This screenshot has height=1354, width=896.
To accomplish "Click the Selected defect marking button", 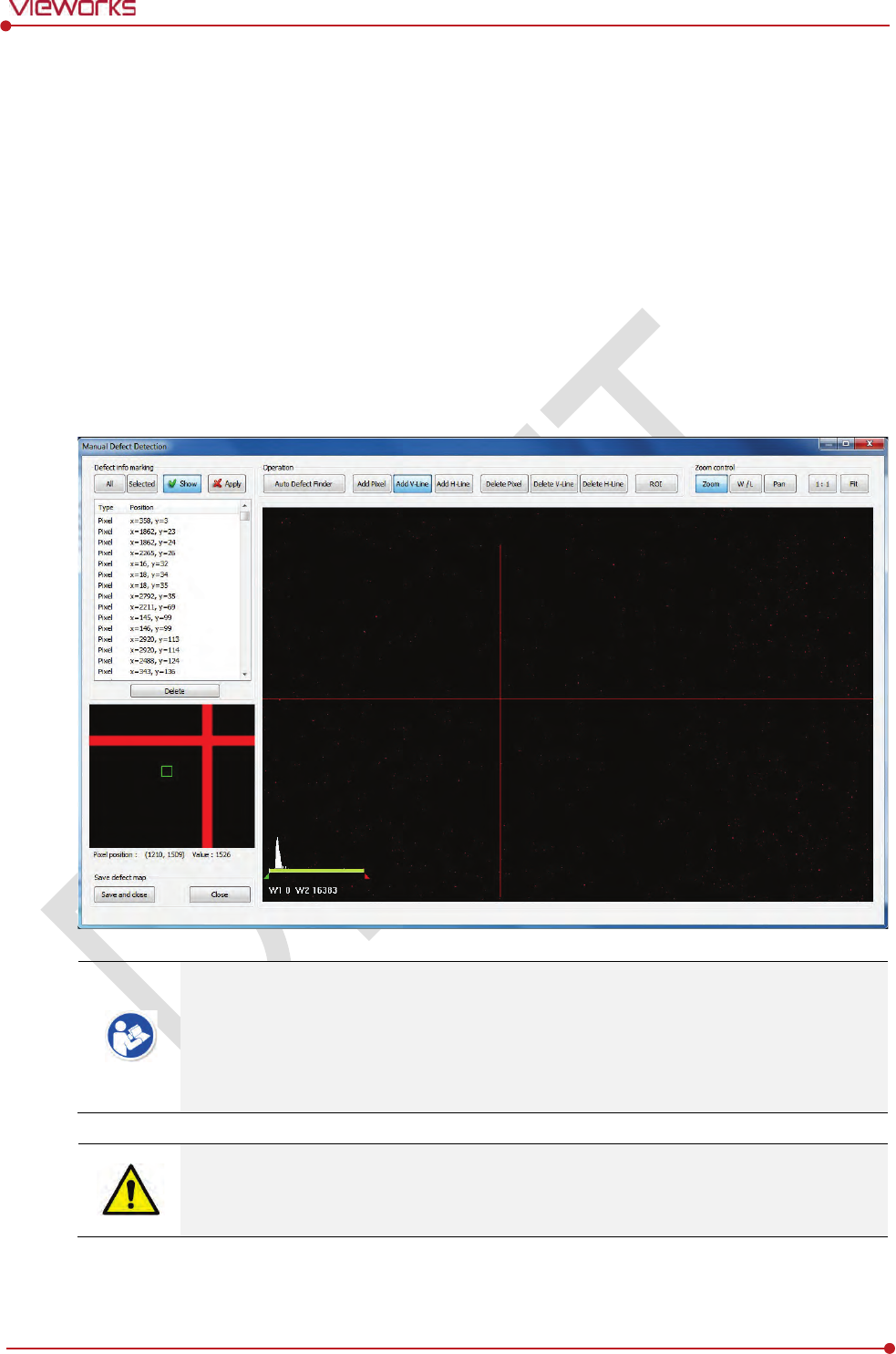I will pos(142,484).
